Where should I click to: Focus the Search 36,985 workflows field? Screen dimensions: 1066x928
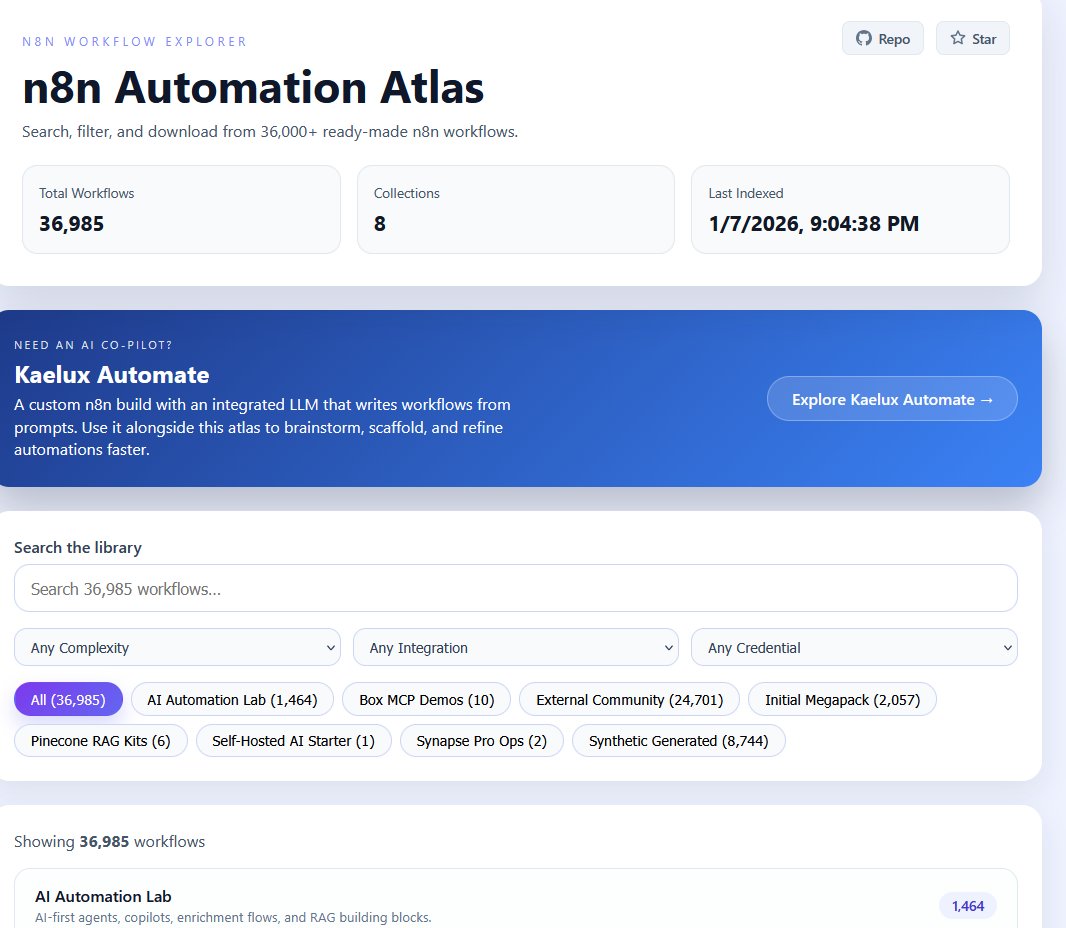[515, 589]
